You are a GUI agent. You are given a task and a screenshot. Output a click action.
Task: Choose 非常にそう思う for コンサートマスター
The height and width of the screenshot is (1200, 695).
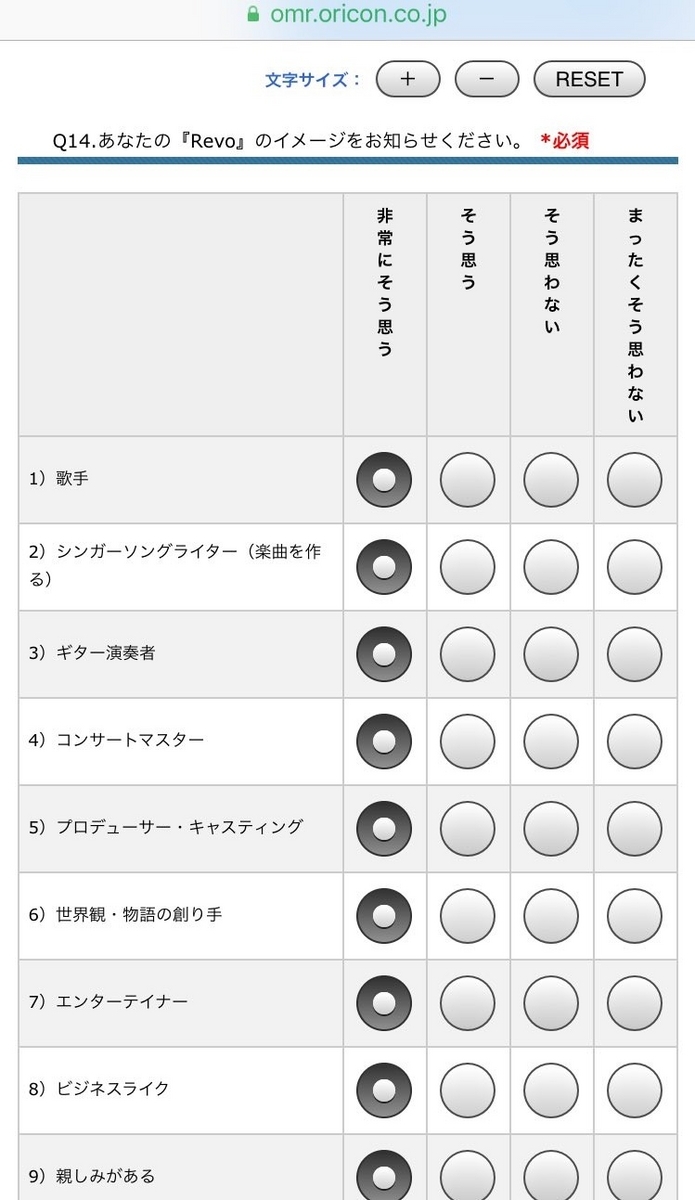coord(384,741)
